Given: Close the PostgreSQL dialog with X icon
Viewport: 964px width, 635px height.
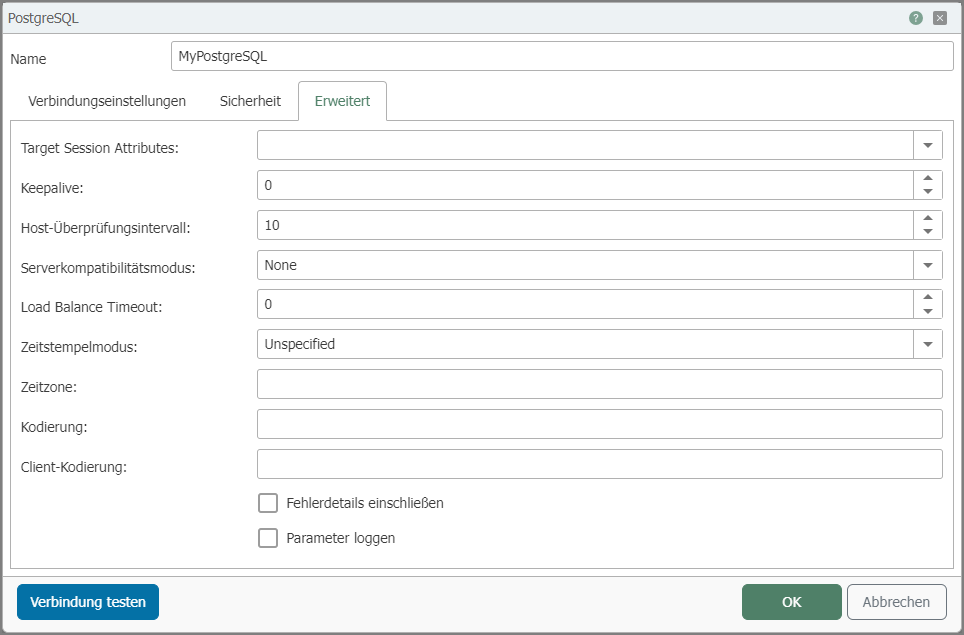Looking at the screenshot, I should click(x=940, y=18).
